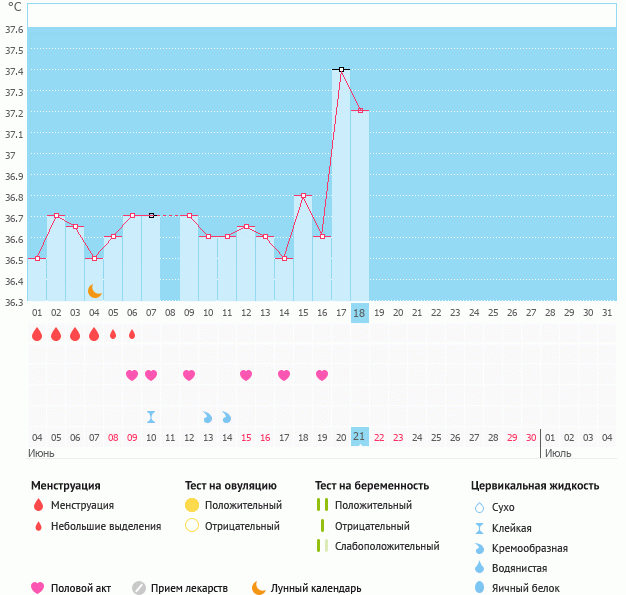626x595 pixels.
Task: Click the grey medication icon in legend
Action: coord(139,588)
